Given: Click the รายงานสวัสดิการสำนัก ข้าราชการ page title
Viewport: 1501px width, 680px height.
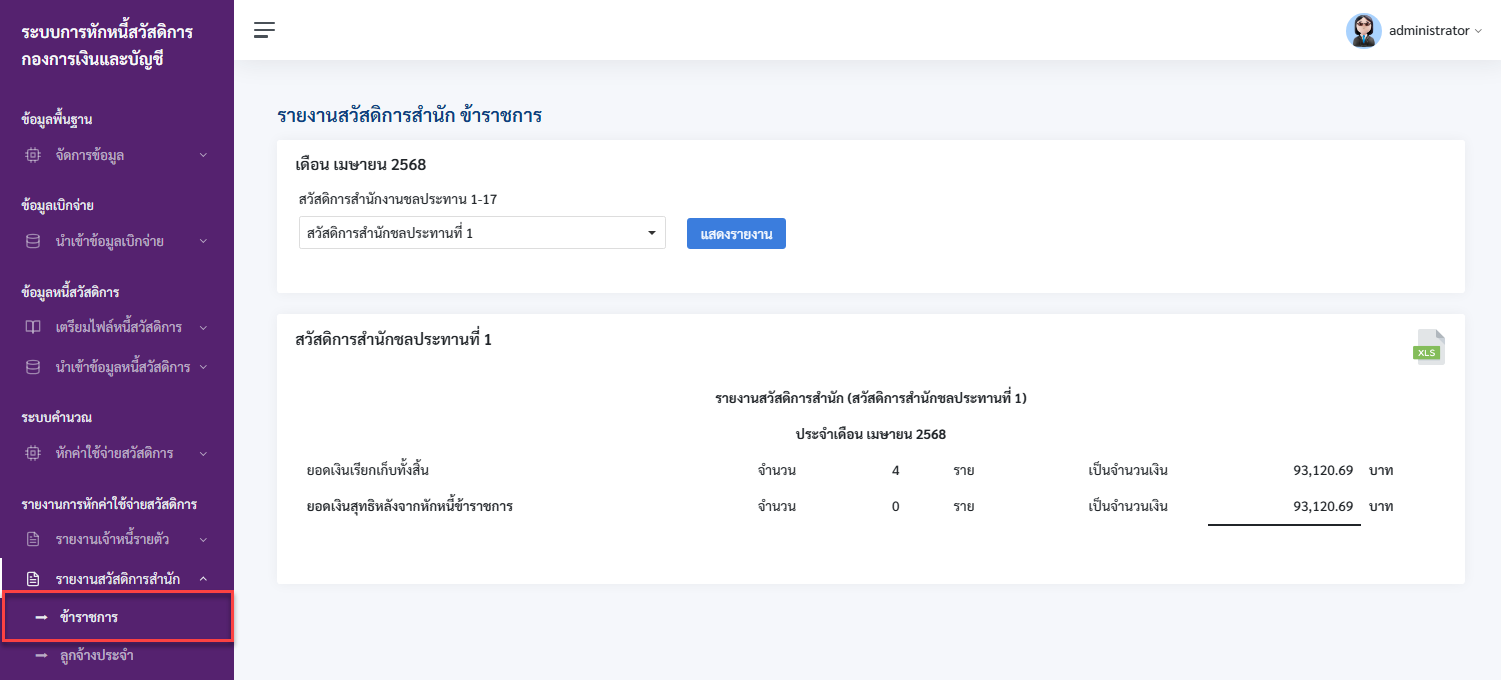Looking at the screenshot, I should (x=409, y=115).
